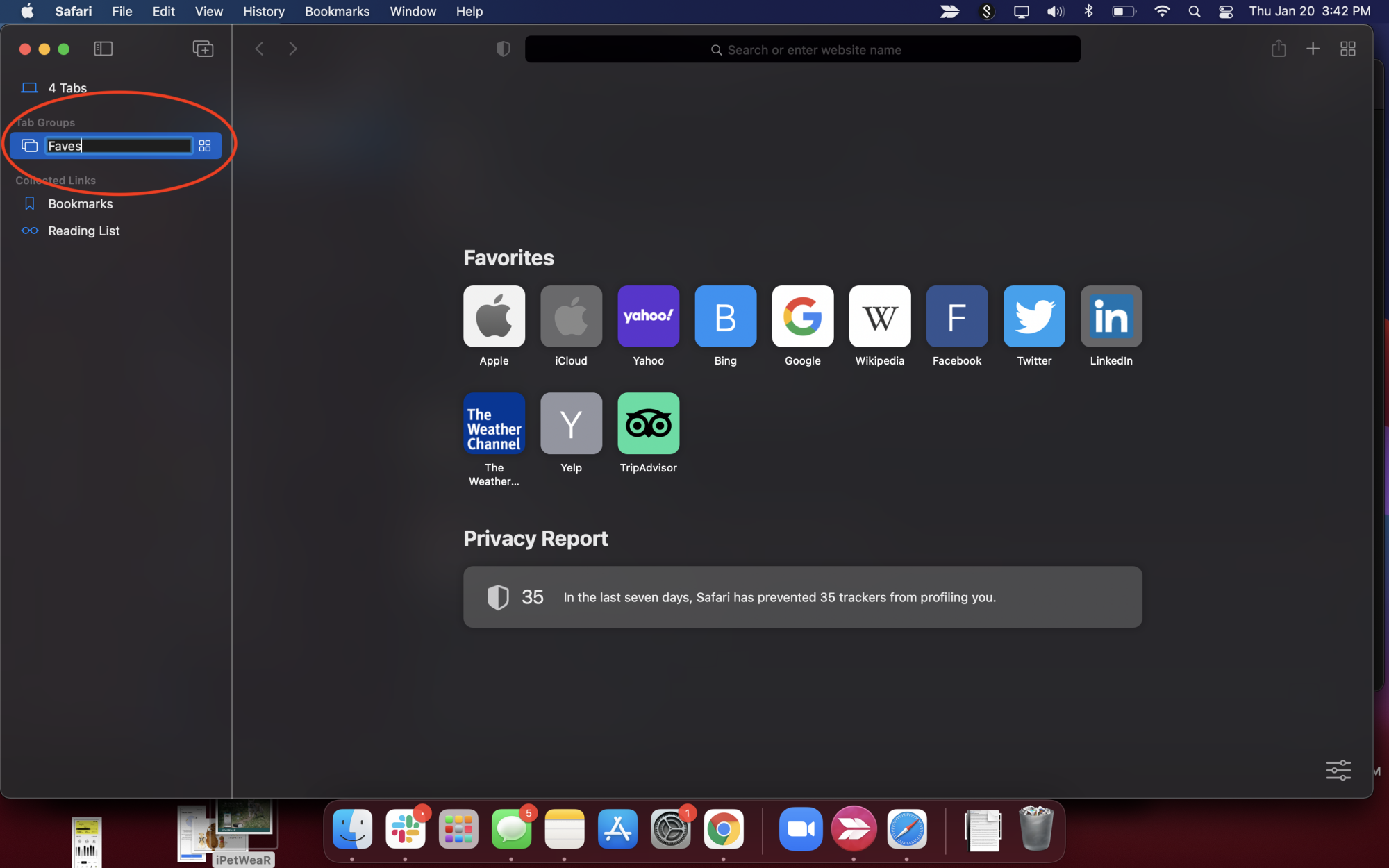Open Notes from the Dock

click(x=564, y=828)
